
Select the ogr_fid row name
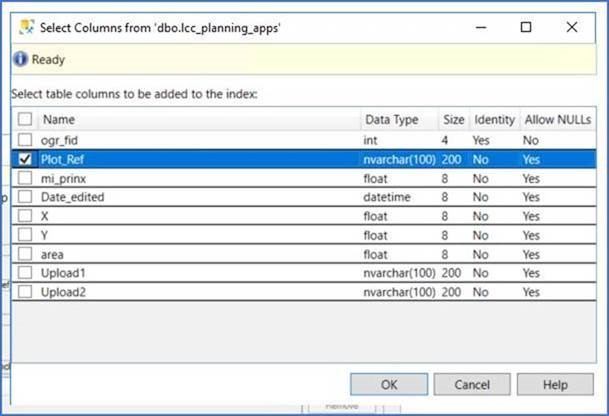[x=59, y=140]
